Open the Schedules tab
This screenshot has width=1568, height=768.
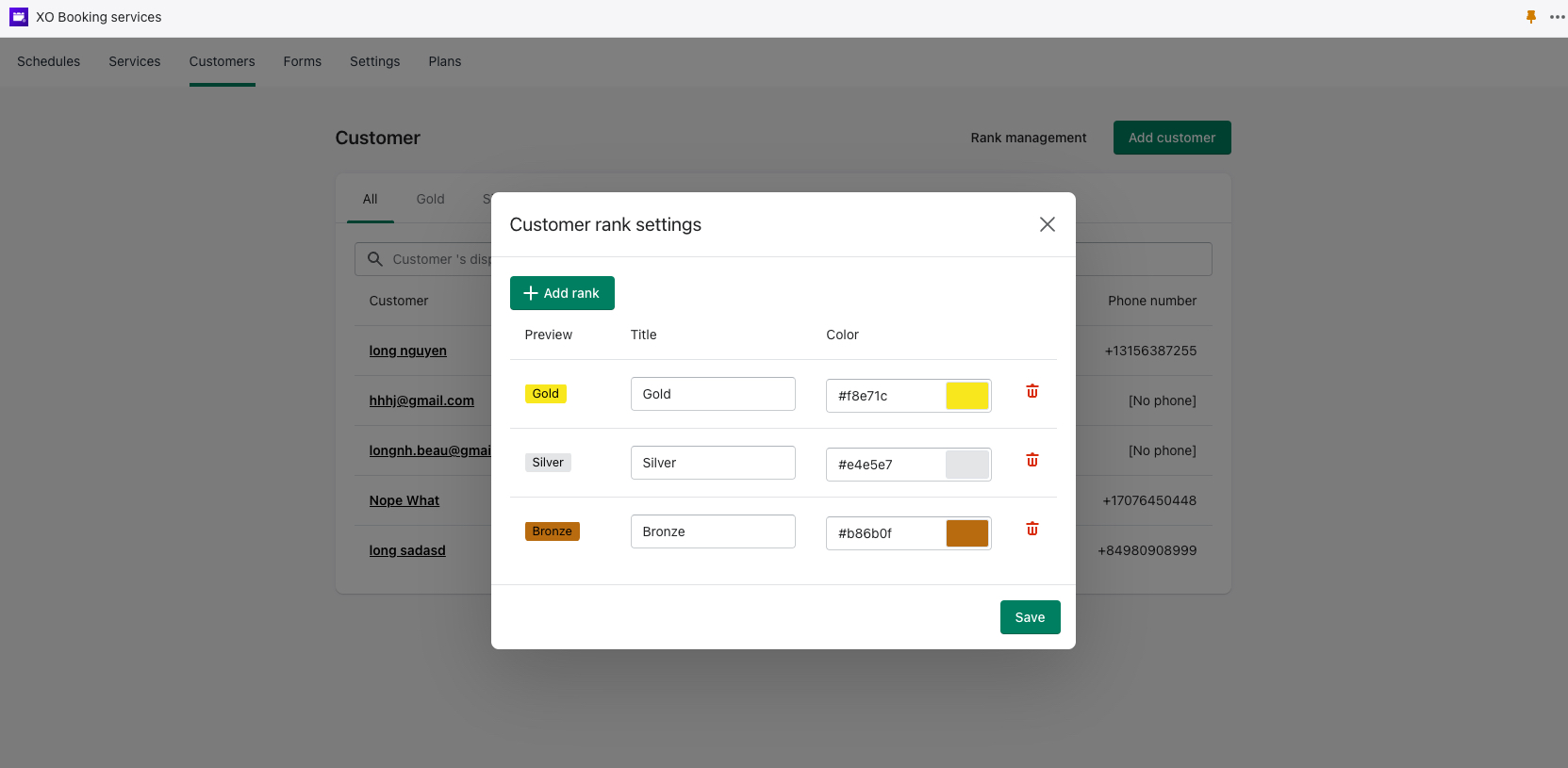coord(49,61)
